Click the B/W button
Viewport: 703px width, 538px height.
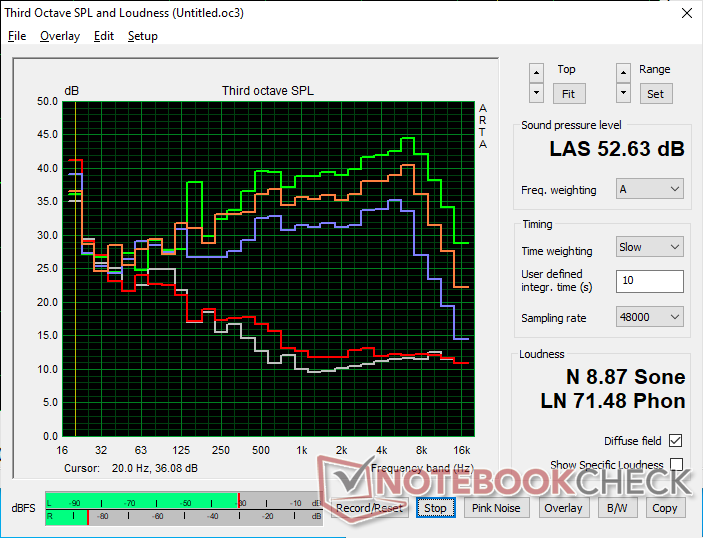[617, 508]
